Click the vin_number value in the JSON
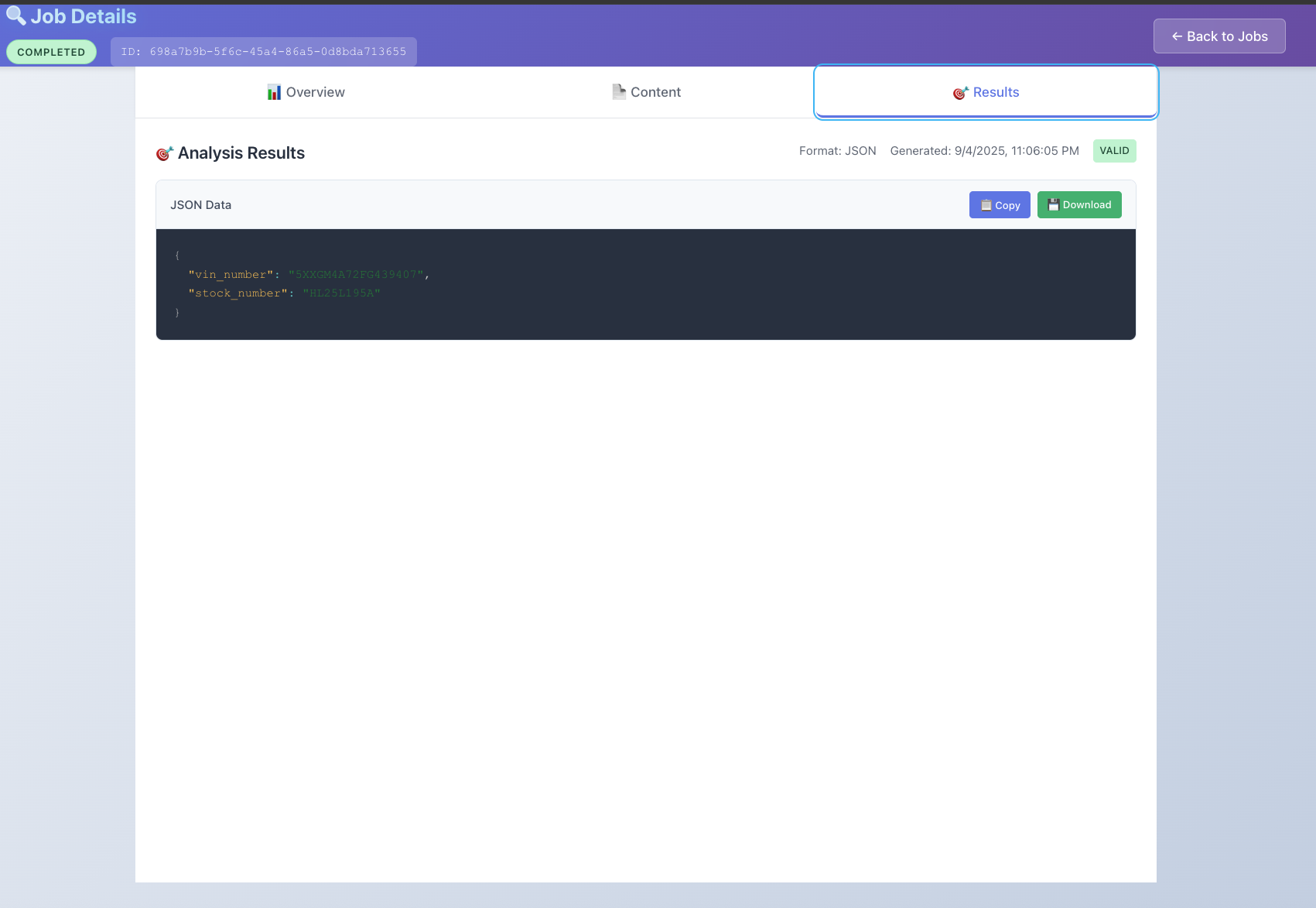 click(x=357, y=274)
